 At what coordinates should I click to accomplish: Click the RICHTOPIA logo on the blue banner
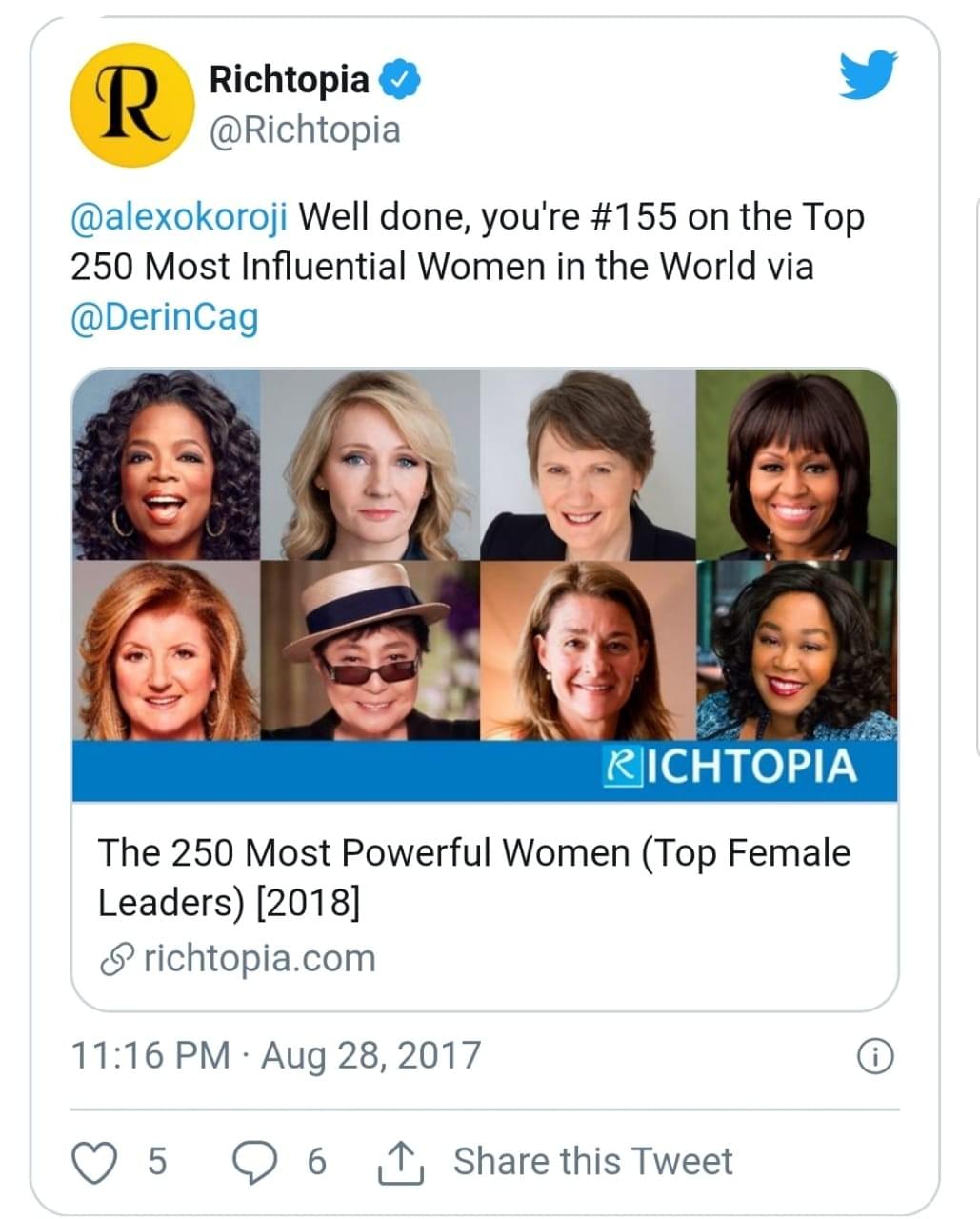click(x=731, y=768)
